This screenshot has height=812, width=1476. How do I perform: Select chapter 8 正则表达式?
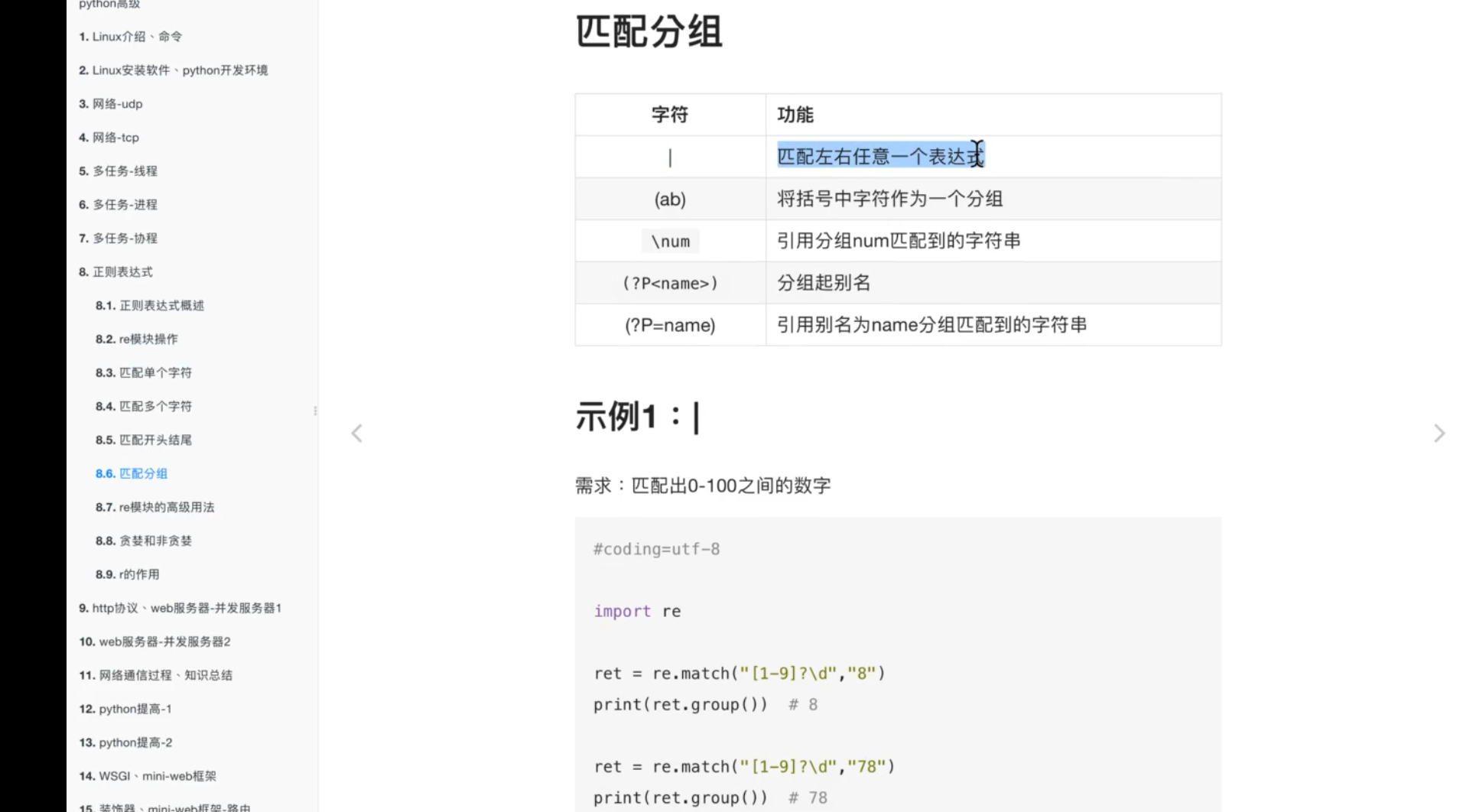[116, 272]
